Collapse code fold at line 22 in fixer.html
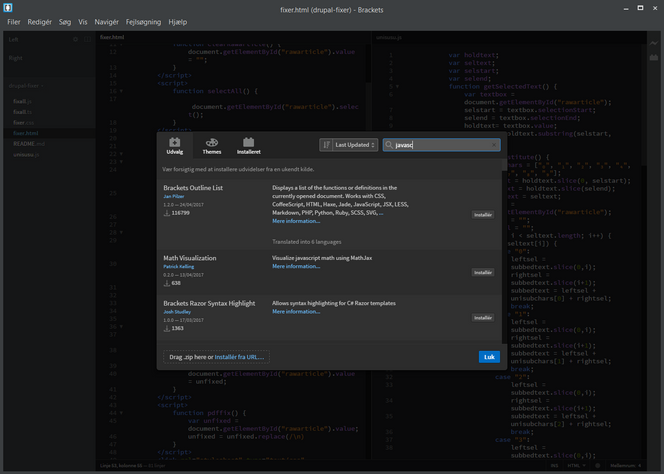 click(x=121, y=154)
